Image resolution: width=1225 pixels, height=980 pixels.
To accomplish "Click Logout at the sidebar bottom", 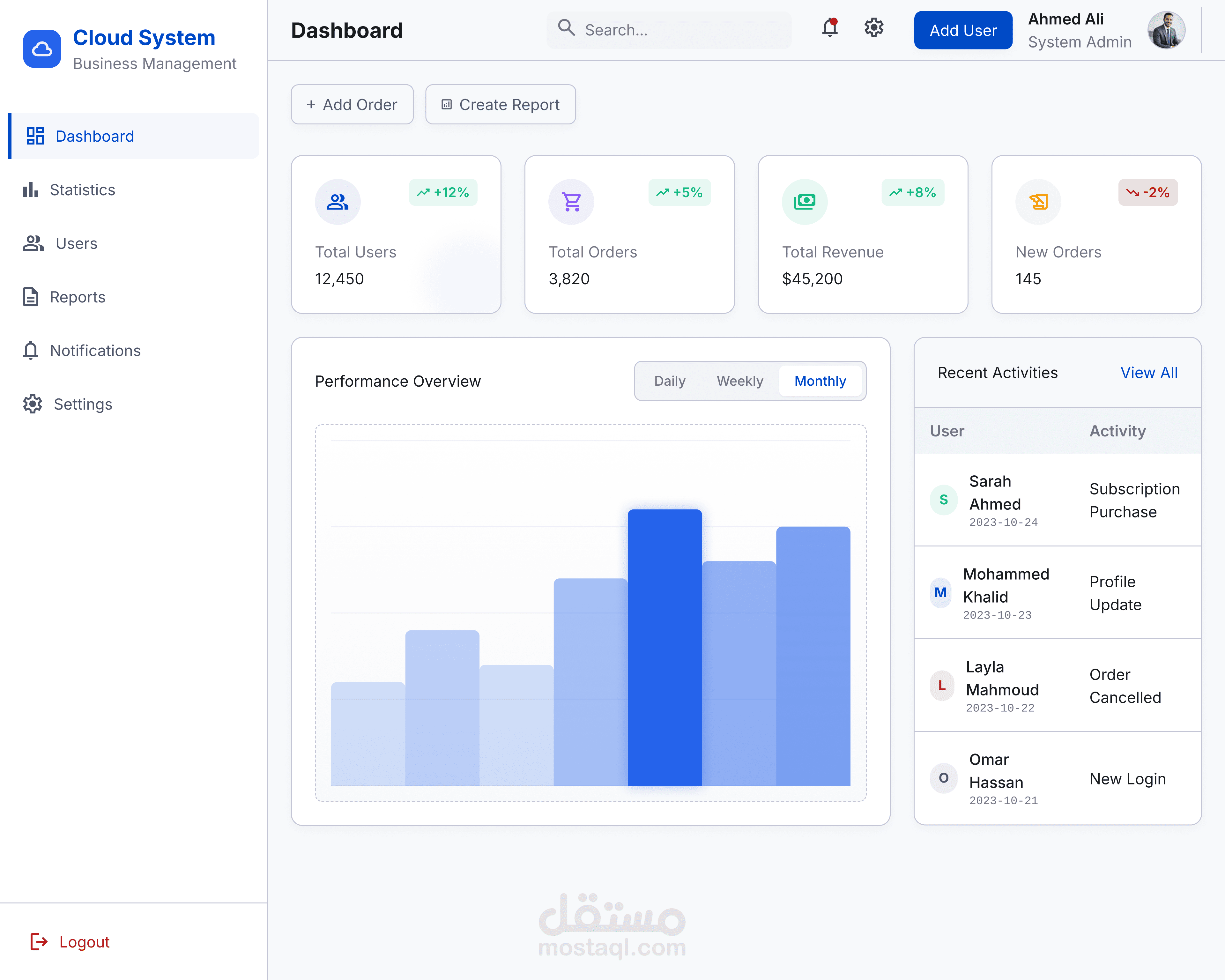I will 70,941.
